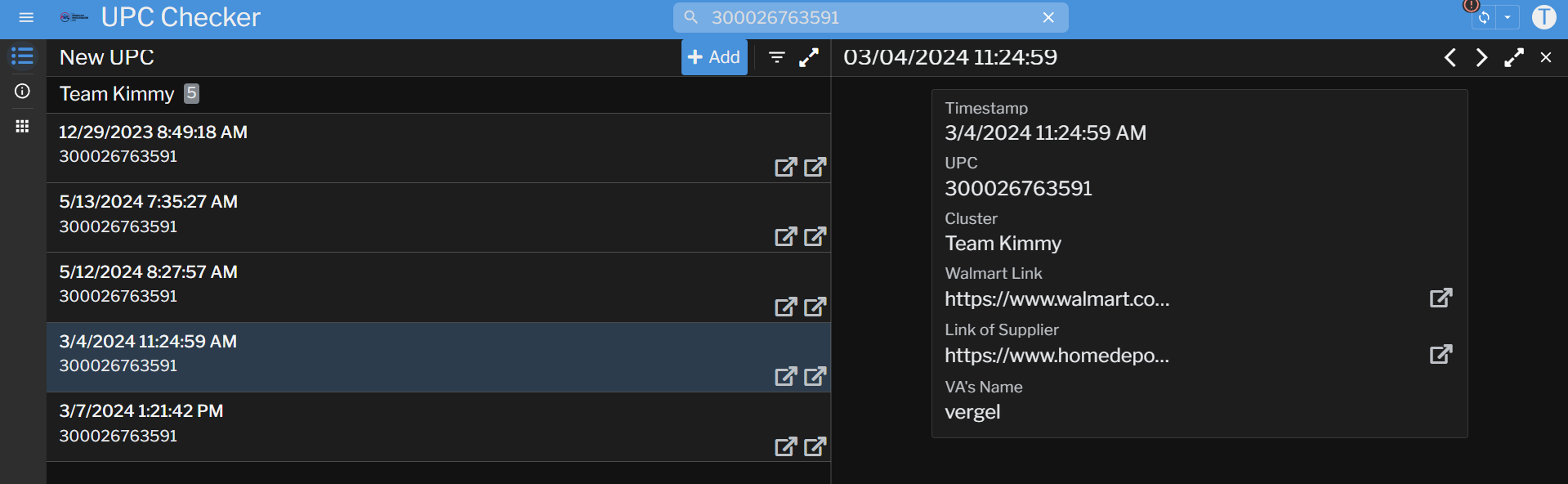This screenshot has height=484, width=1568.
Task: Expand the New UPC list panel
Action: 809,57
